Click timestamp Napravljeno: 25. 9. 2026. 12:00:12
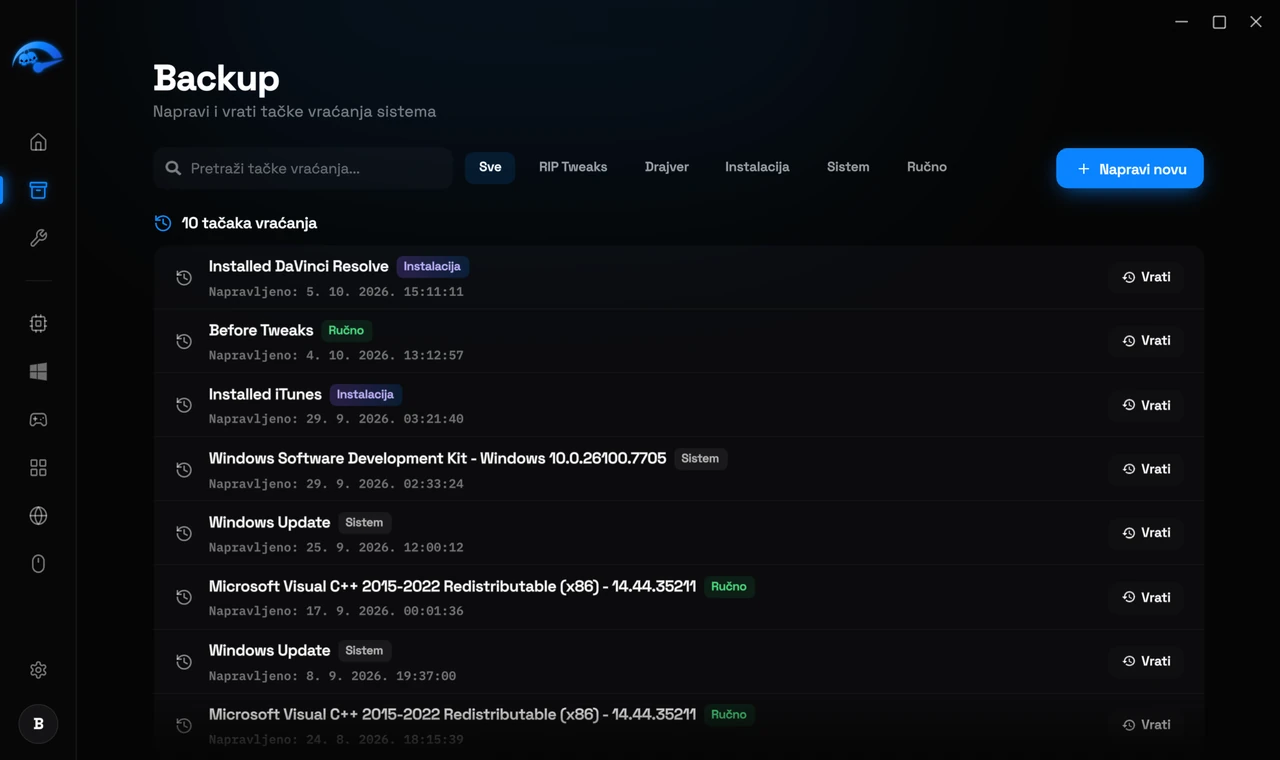This screenshot has height=760, width=1280. click(336, 547)
